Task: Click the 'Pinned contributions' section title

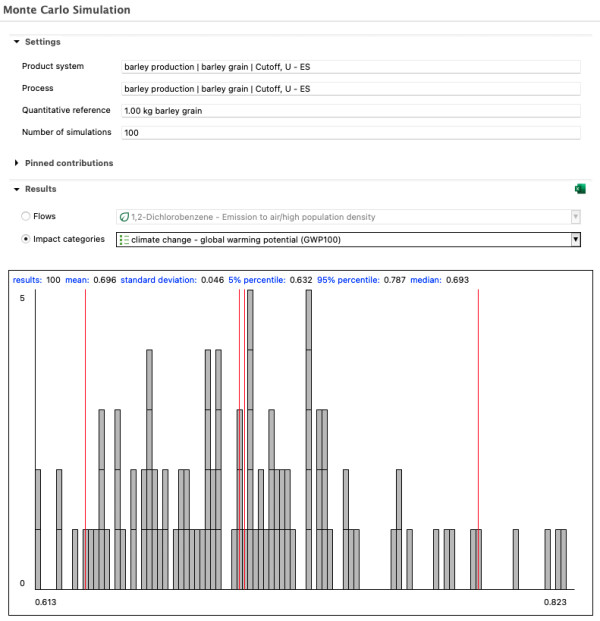Action: coord(69,163)
